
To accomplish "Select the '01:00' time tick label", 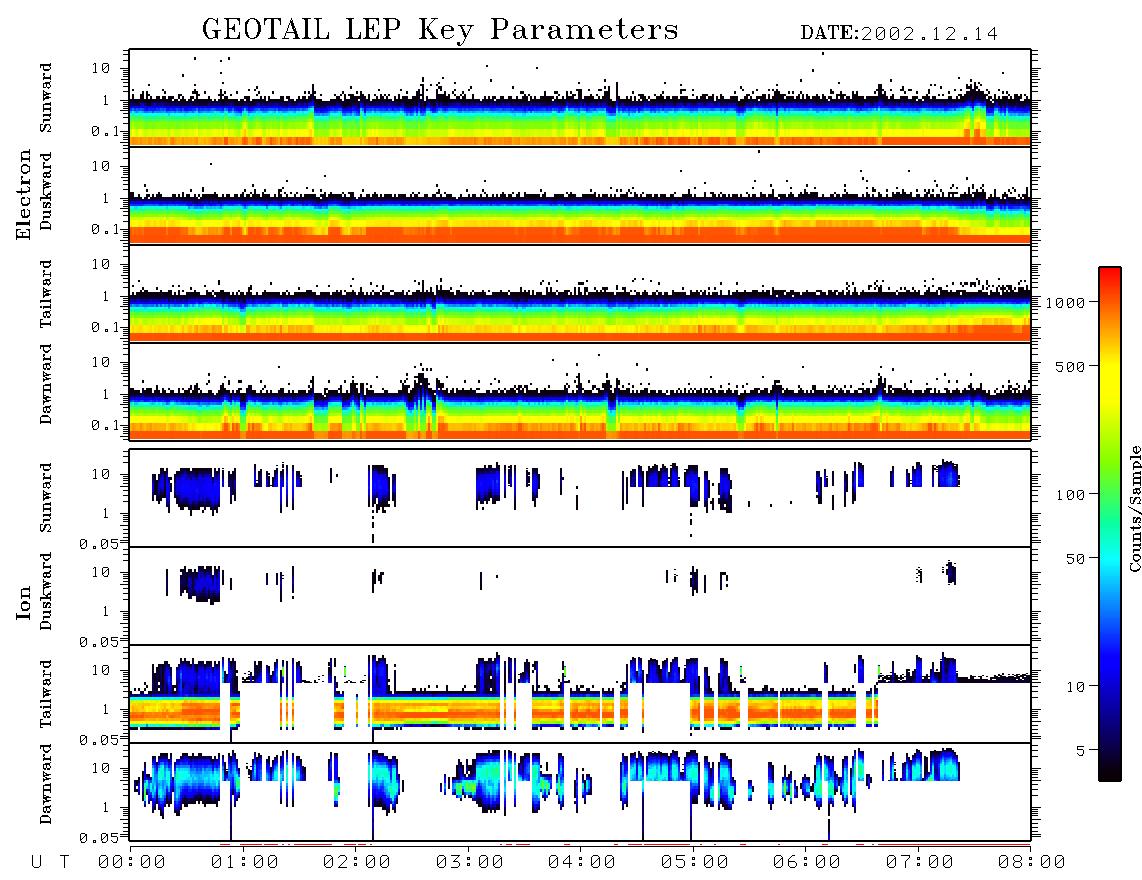I will click(x=245, y=862).
